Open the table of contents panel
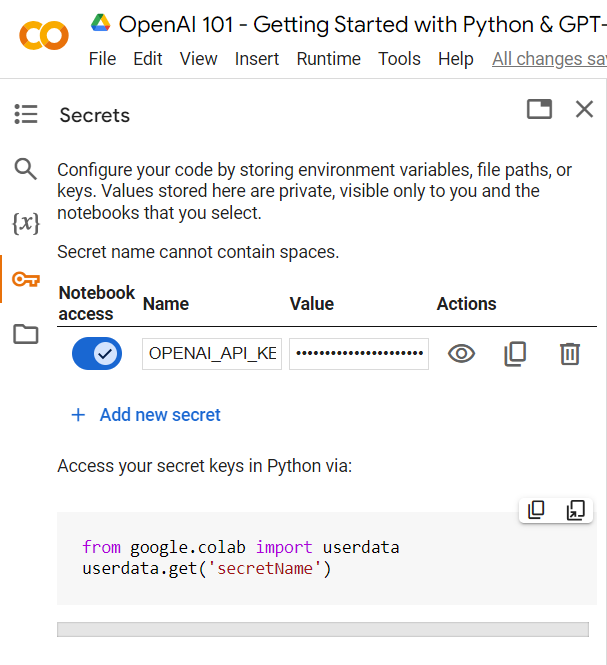Screen dimensions: 607x665 (x=26, y=114)
